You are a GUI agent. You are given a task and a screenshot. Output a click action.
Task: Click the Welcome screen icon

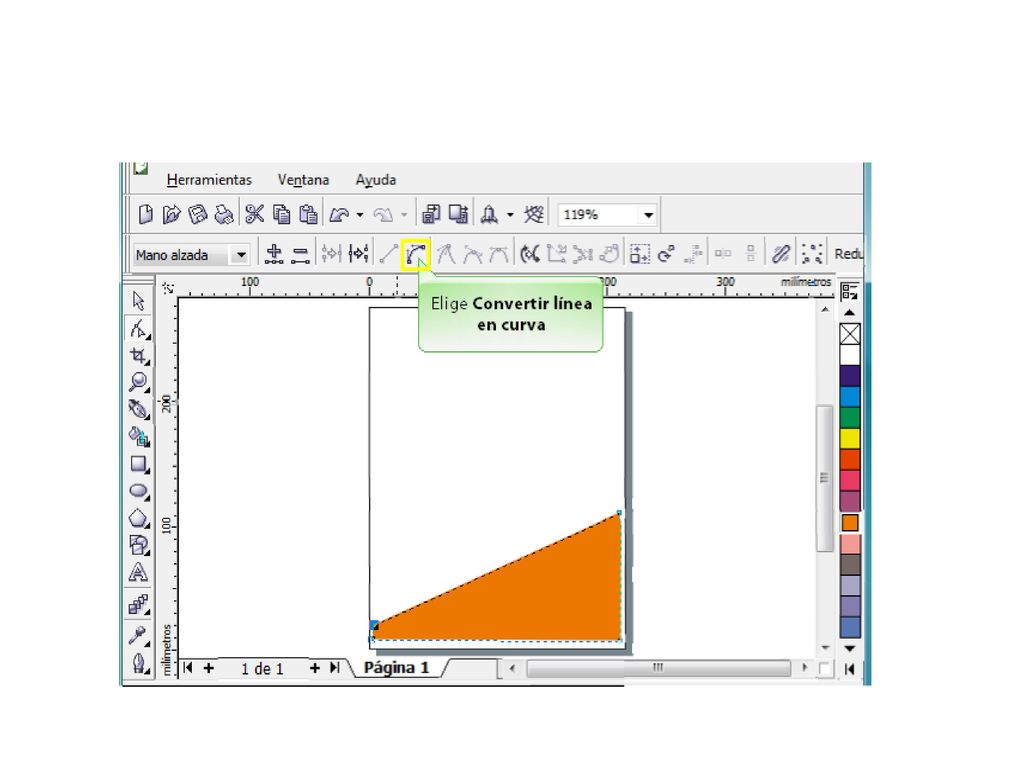click(534, 214)
